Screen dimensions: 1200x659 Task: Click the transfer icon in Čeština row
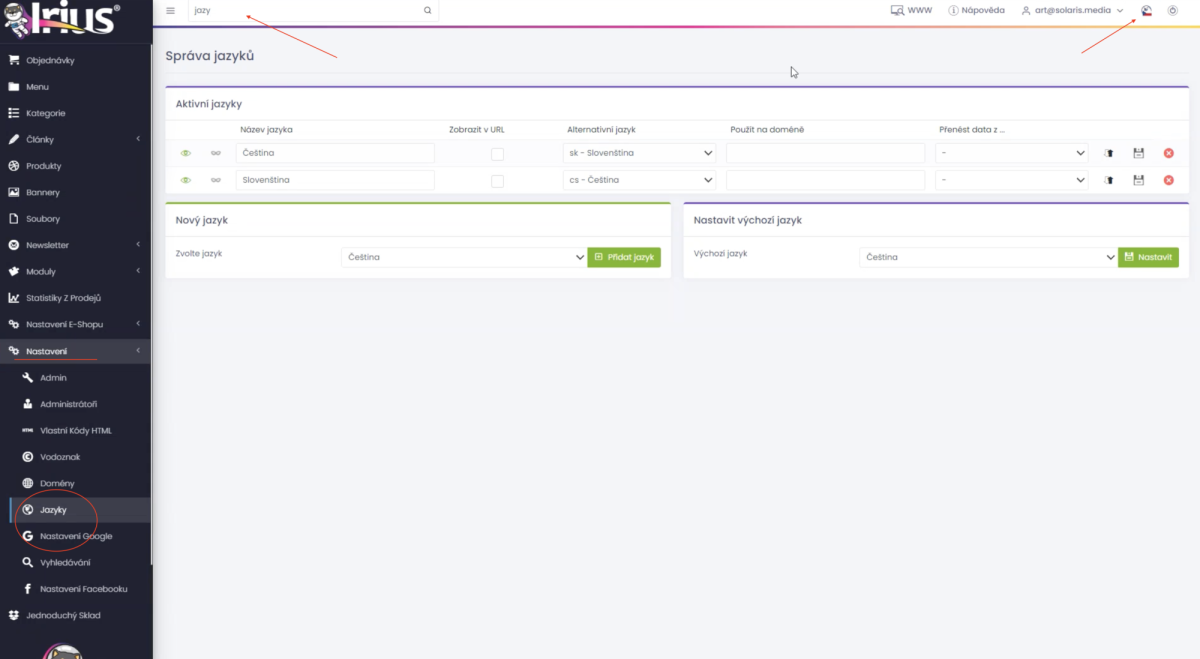(1108, 153)
